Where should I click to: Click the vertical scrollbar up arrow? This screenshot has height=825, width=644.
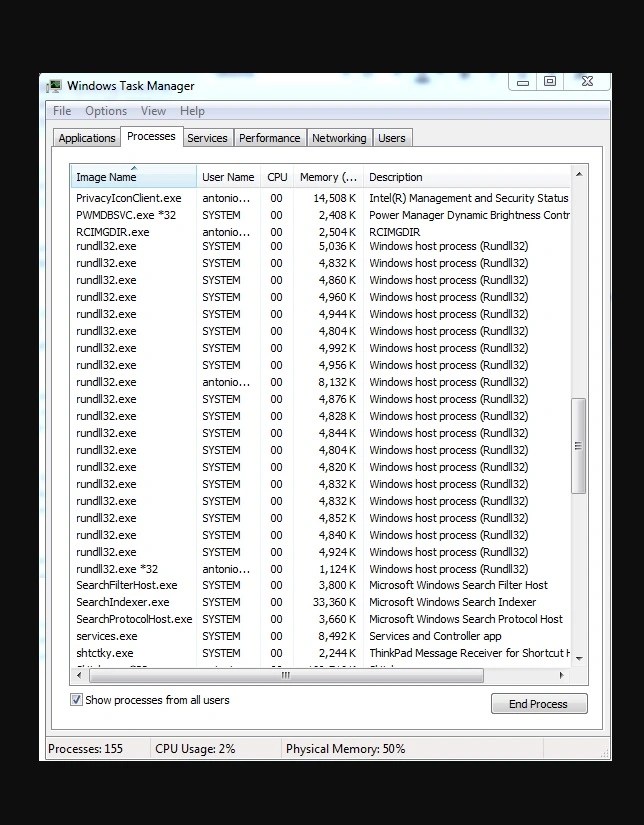tap(579, 174)
